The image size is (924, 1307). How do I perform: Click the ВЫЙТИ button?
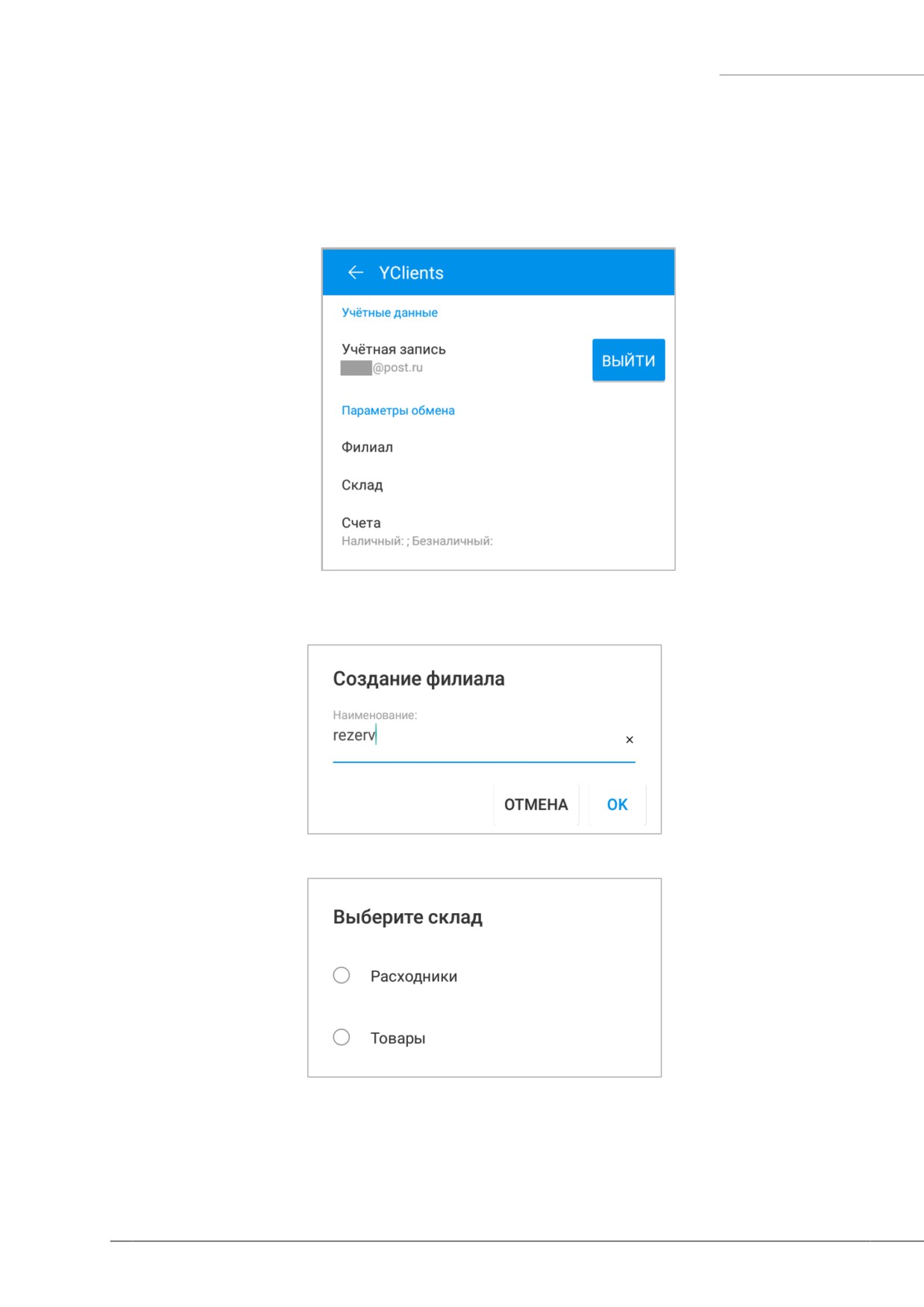[629, 360]
